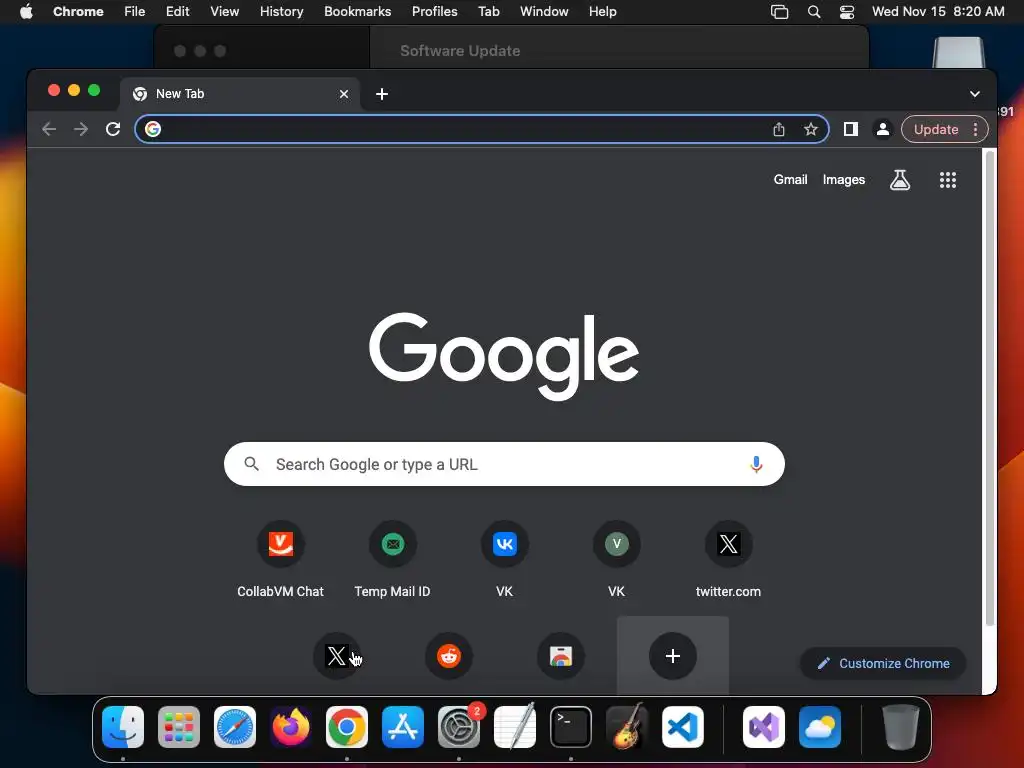Open the Apple menu
This screenshot has width=1024, height=768.
point(26,11)
